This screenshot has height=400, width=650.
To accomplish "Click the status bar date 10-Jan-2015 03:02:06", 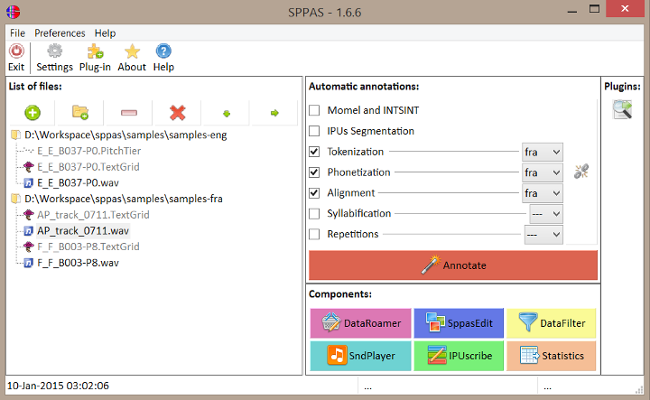I will pos(58,385).
